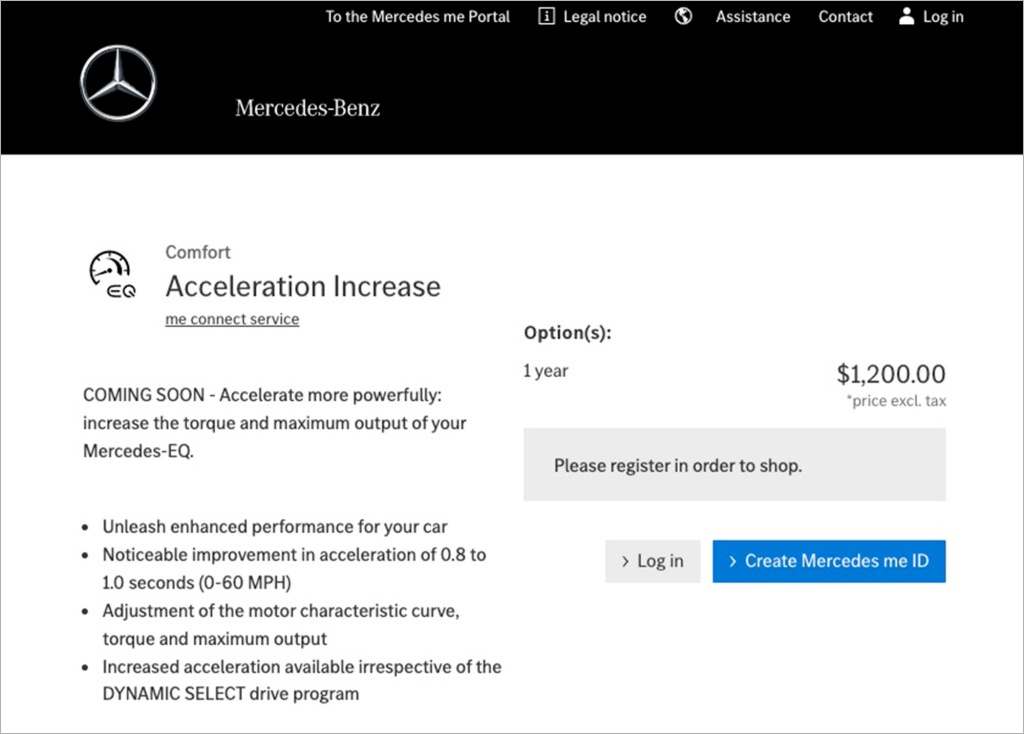Open Legal notice text link
Viewport: 1024px width, 734px height.
click(x=604, y=17)
